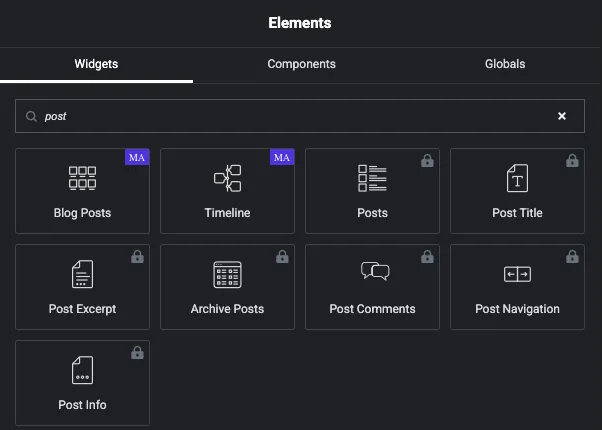Open the Components tab
602x430 pixels.
pyautogui.click(x=301, y=64)
